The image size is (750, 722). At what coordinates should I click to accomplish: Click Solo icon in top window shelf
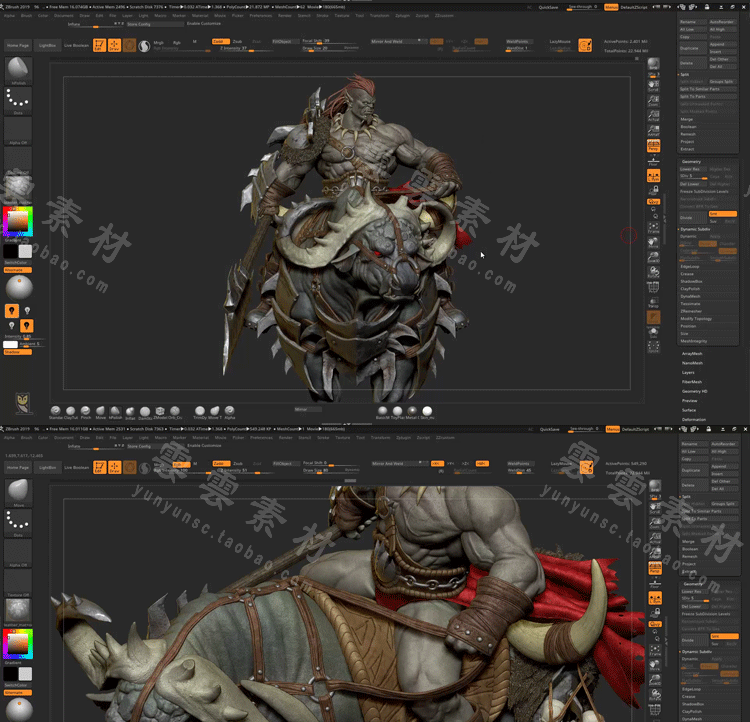(x=653, y=332)
